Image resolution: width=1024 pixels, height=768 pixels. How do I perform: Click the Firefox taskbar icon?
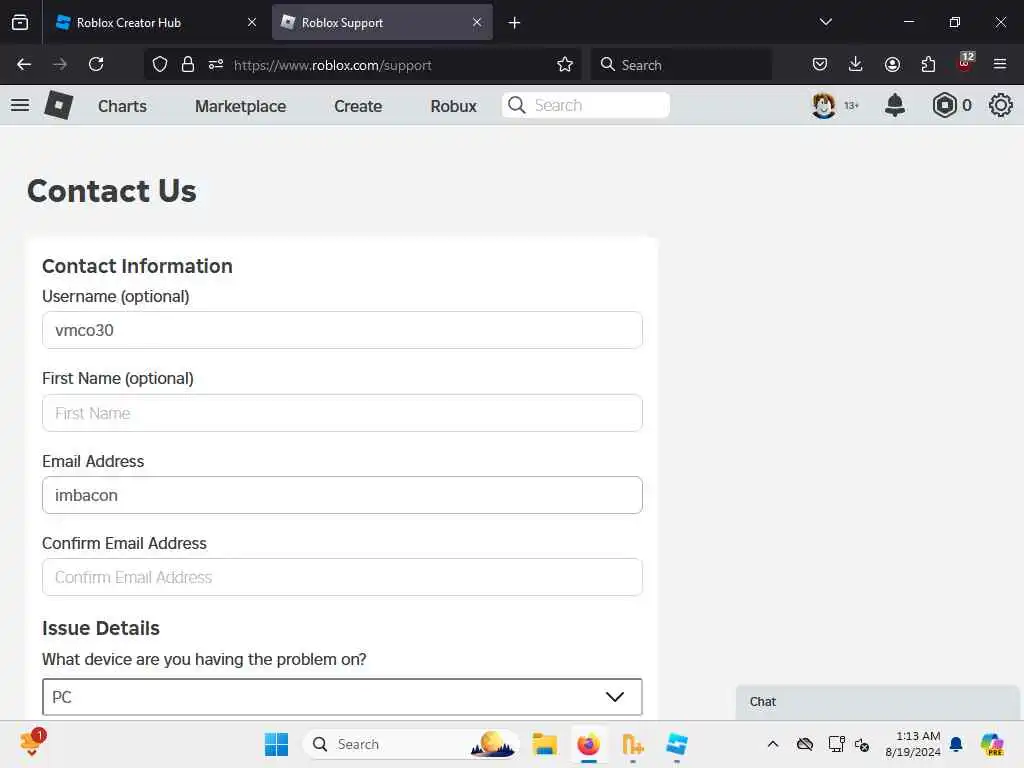pos(588,744)
